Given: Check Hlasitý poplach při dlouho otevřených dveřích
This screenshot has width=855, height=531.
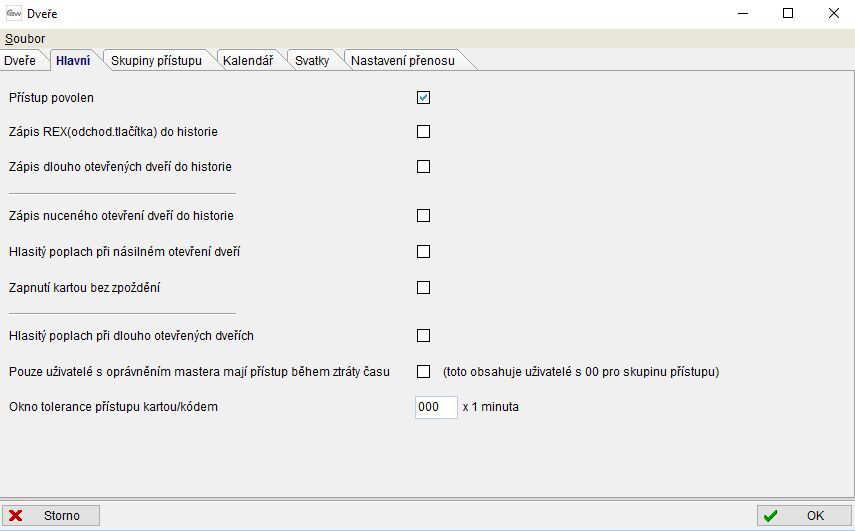Looking at the screenshot, I should (423, 336).
